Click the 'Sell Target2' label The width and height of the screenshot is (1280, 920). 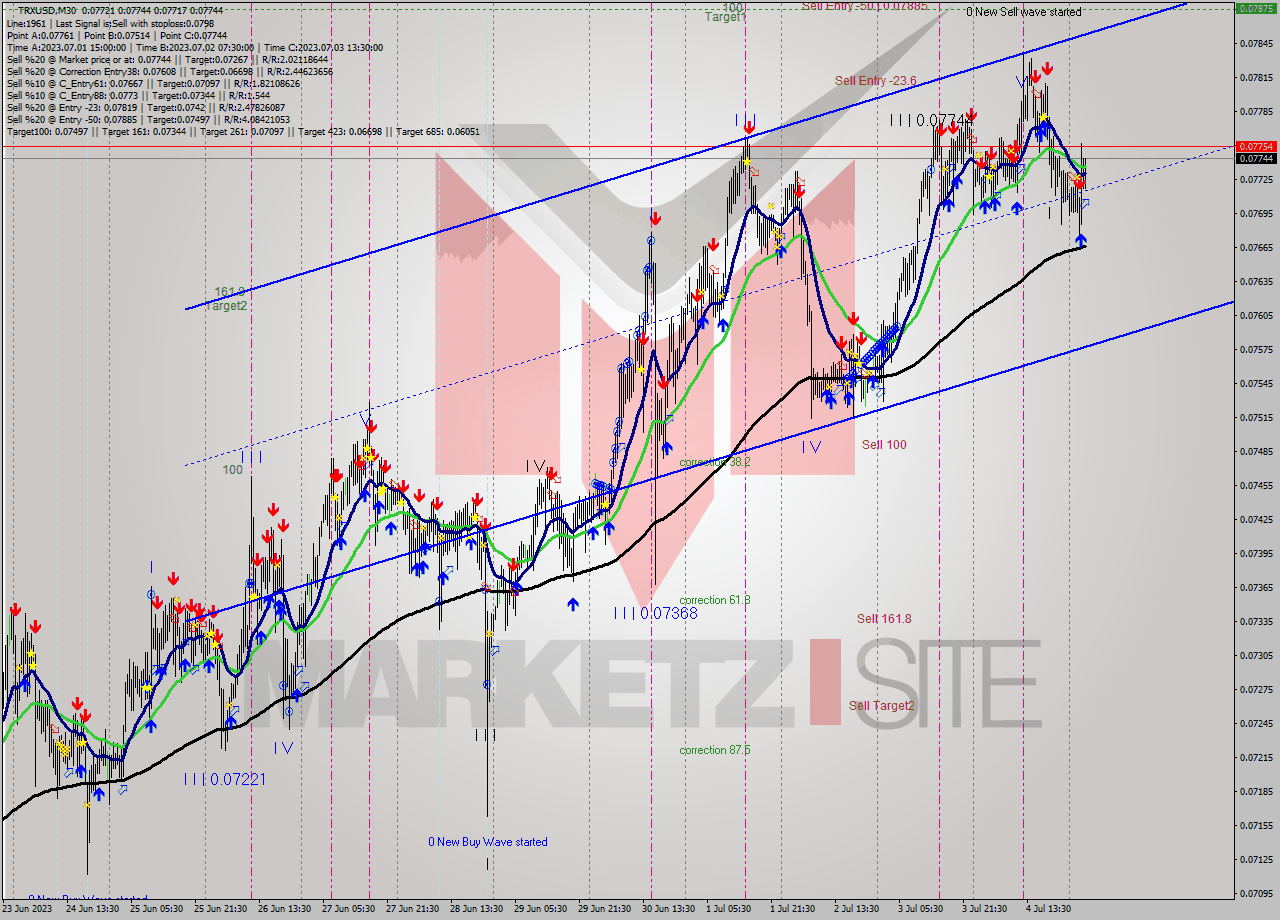pos(881,706)
